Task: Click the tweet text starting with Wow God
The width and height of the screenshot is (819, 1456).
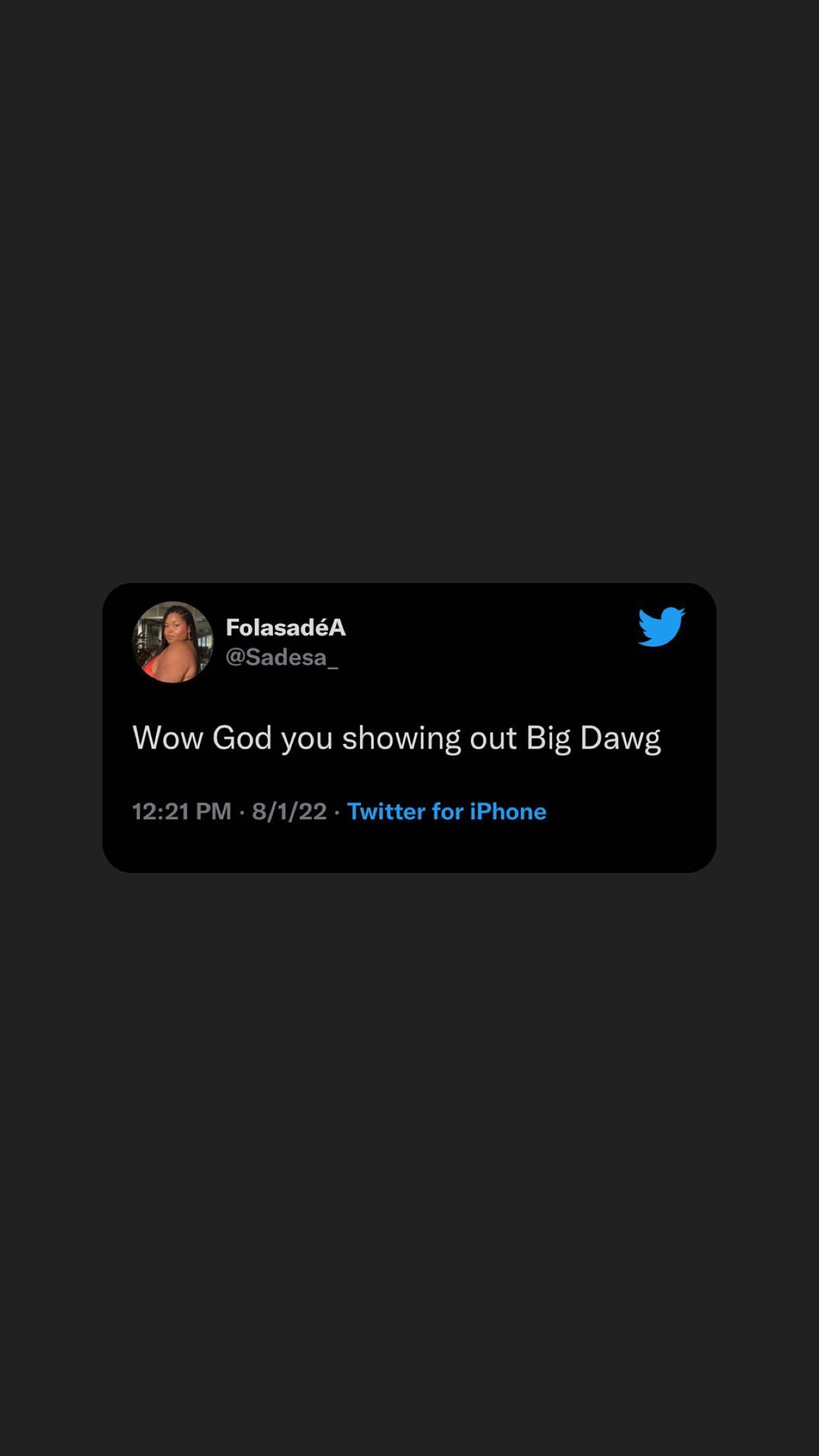Action: [397, 739]
